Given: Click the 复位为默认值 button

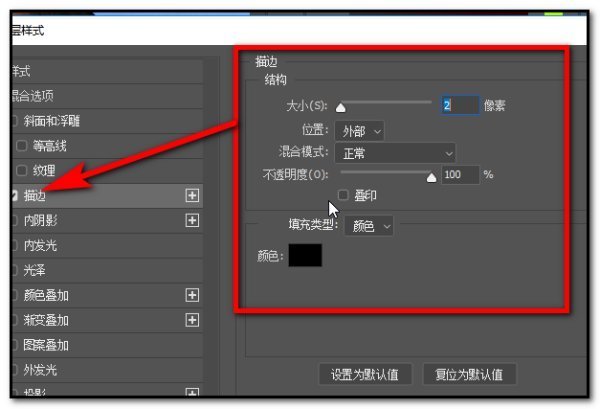Looking at the screenshot, I should [469, 375].
